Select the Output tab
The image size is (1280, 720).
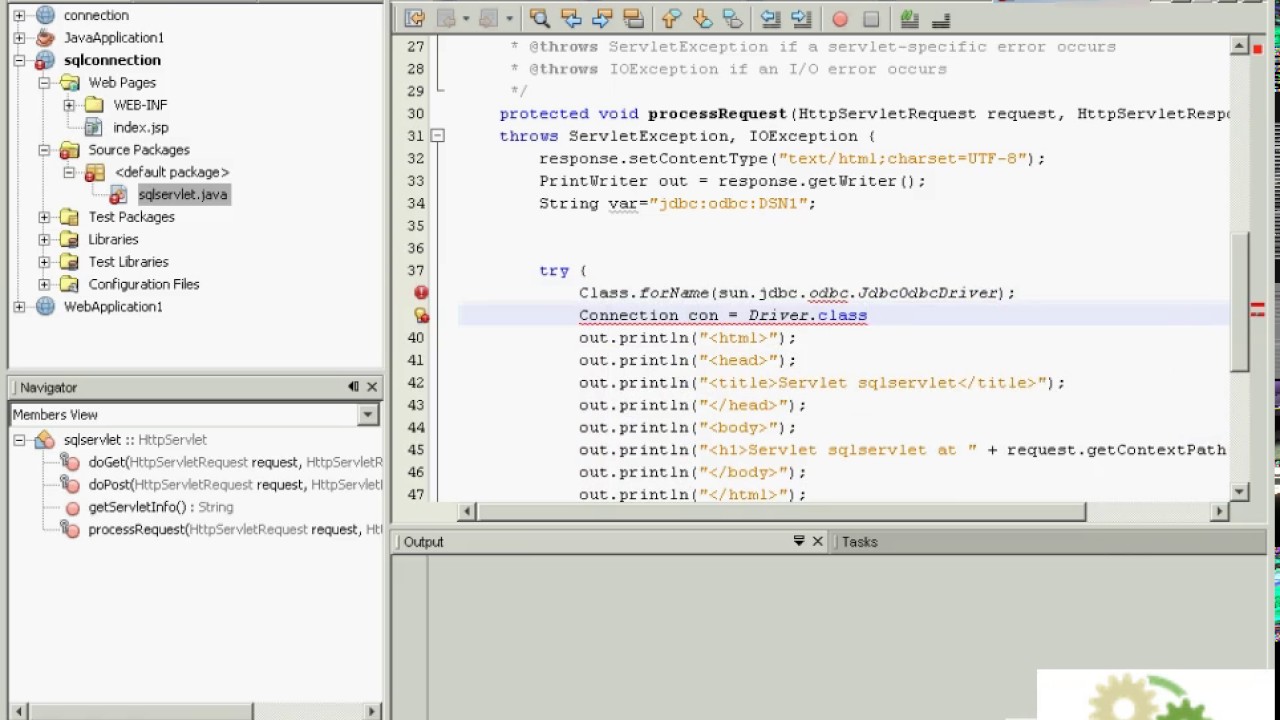[423, 542]
